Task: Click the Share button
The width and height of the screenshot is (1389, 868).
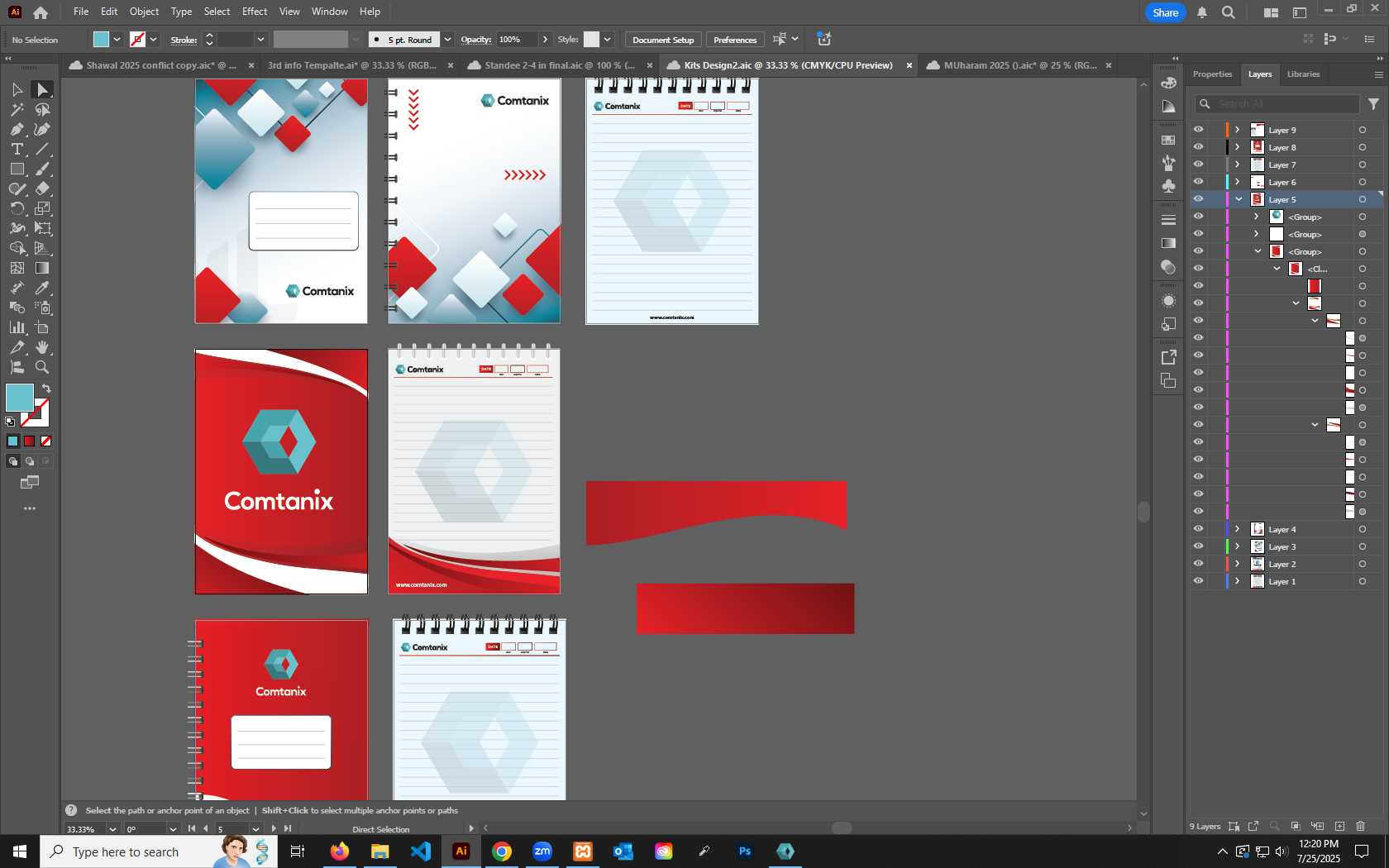Action: pyautogui.click(x=1165, y=12)
